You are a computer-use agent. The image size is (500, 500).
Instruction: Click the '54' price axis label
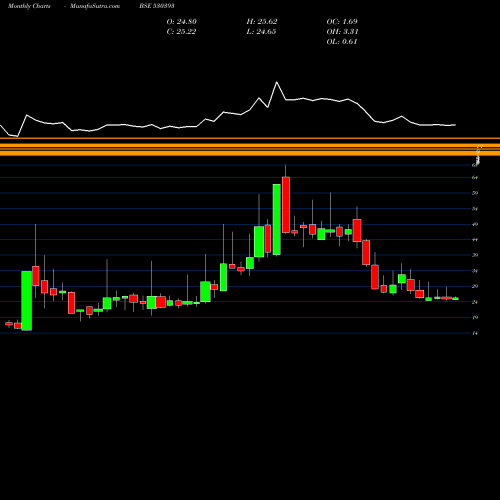pyautogui.click(x=475, y=209)
